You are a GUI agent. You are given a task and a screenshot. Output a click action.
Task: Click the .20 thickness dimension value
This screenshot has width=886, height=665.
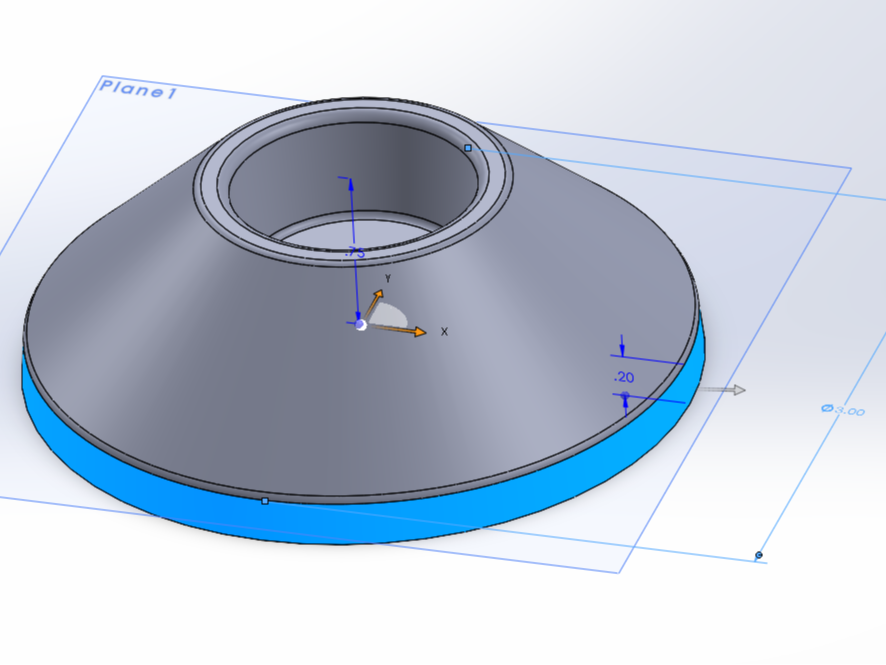coord(624,377)
